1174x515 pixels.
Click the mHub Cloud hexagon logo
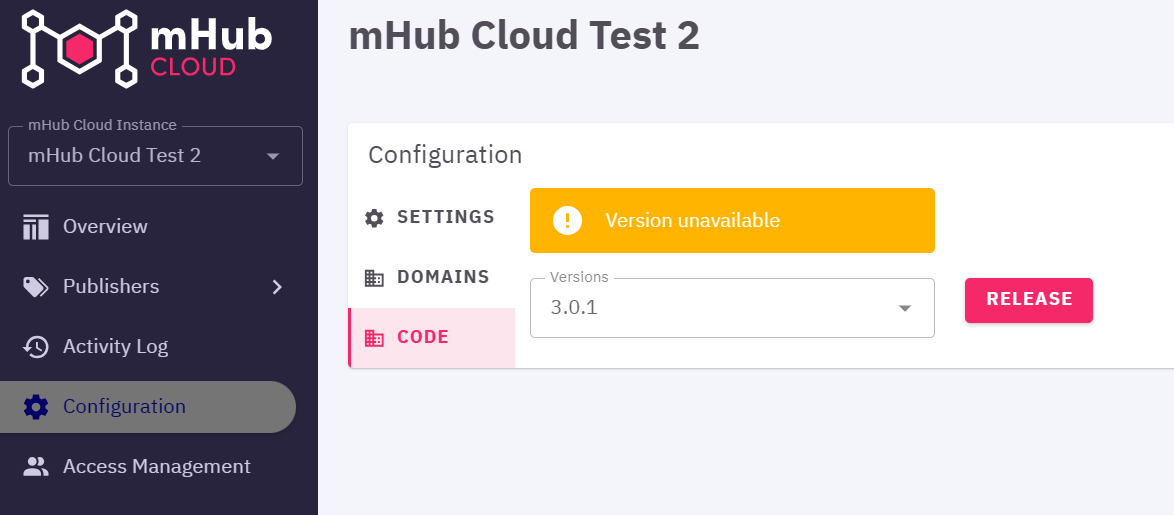79,49
